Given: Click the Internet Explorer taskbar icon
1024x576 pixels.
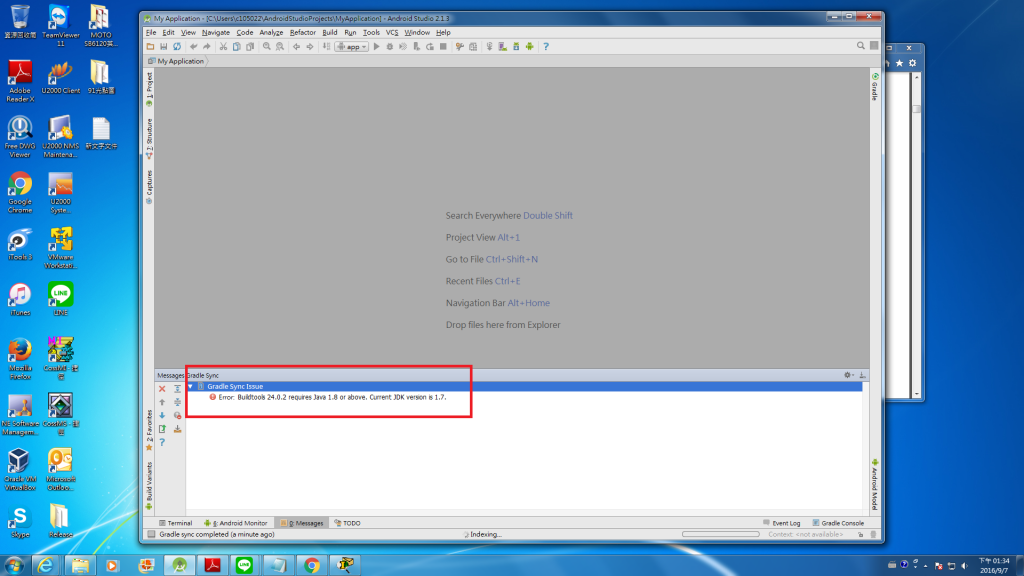Looking at the screenshot, I should tap(46, 565).
